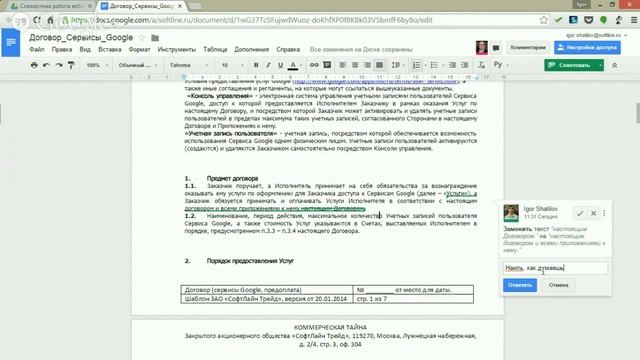Image resolution: width=640 pixels, height=360 pixels.
Task: Star the document Договор_Сервисы_Google
Action: [142, 38]
